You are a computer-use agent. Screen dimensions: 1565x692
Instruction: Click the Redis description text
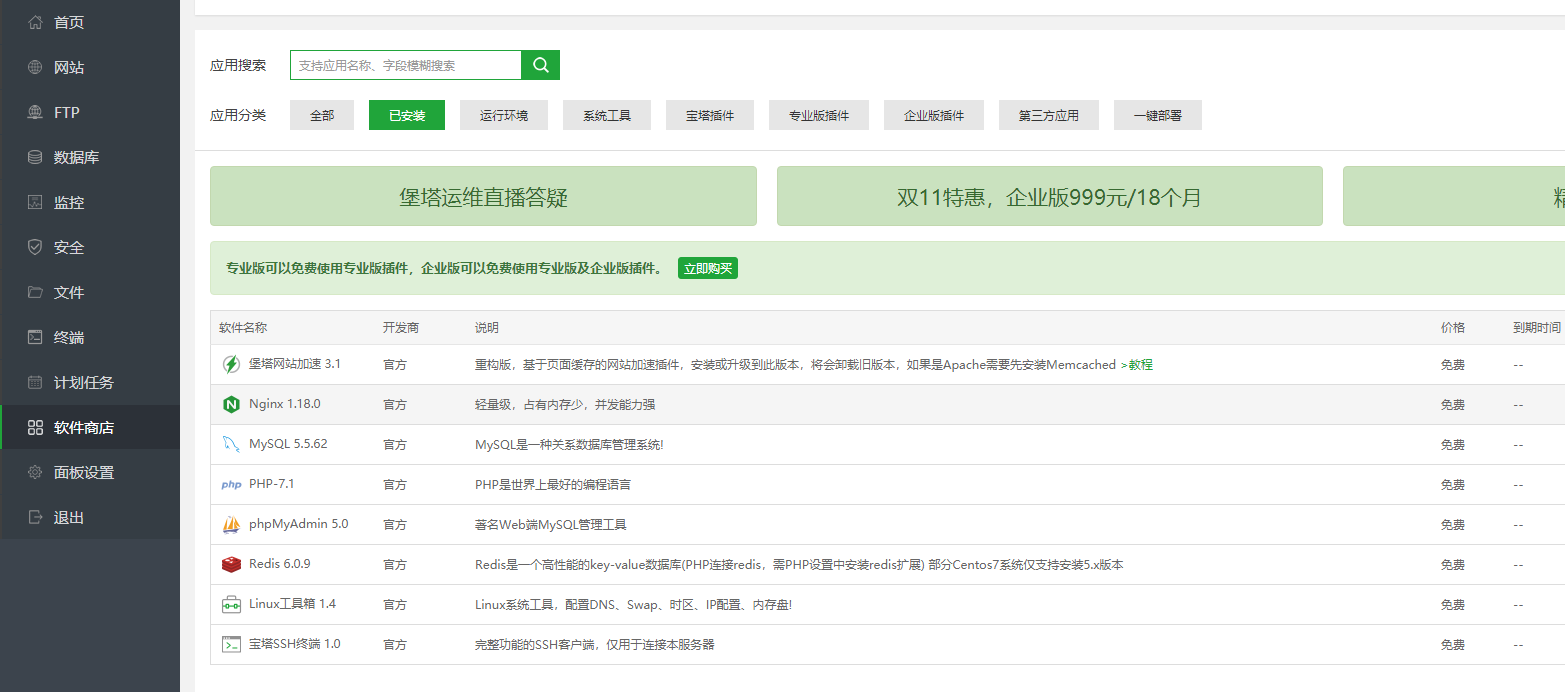pyautogui.click(x=799, y=565)
